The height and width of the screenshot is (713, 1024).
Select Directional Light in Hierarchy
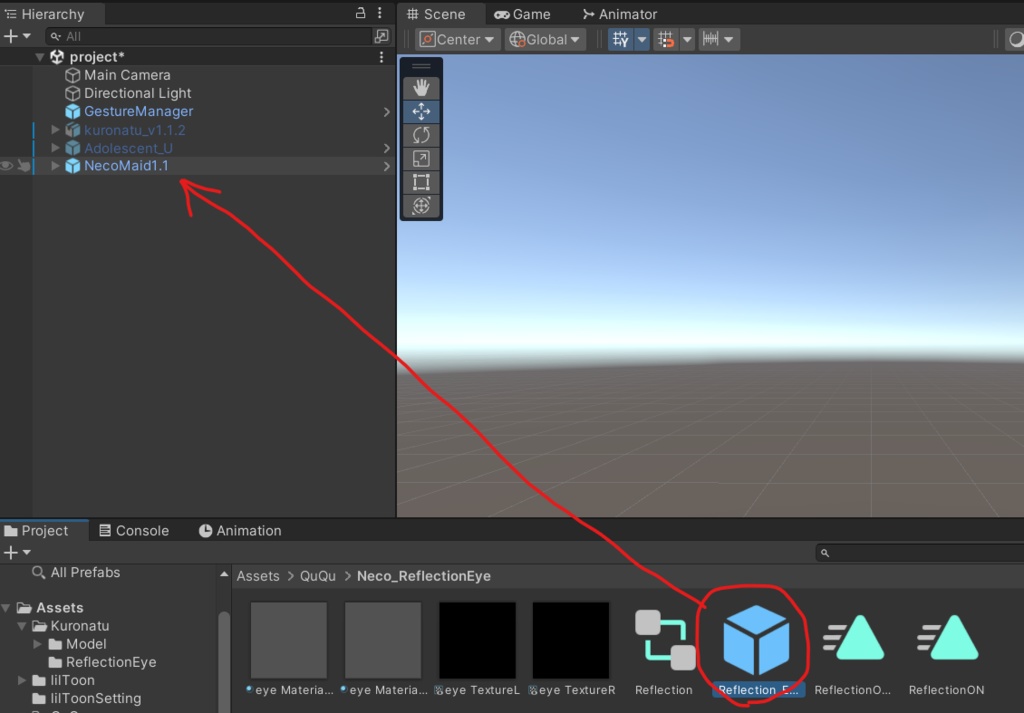point(137,93)
